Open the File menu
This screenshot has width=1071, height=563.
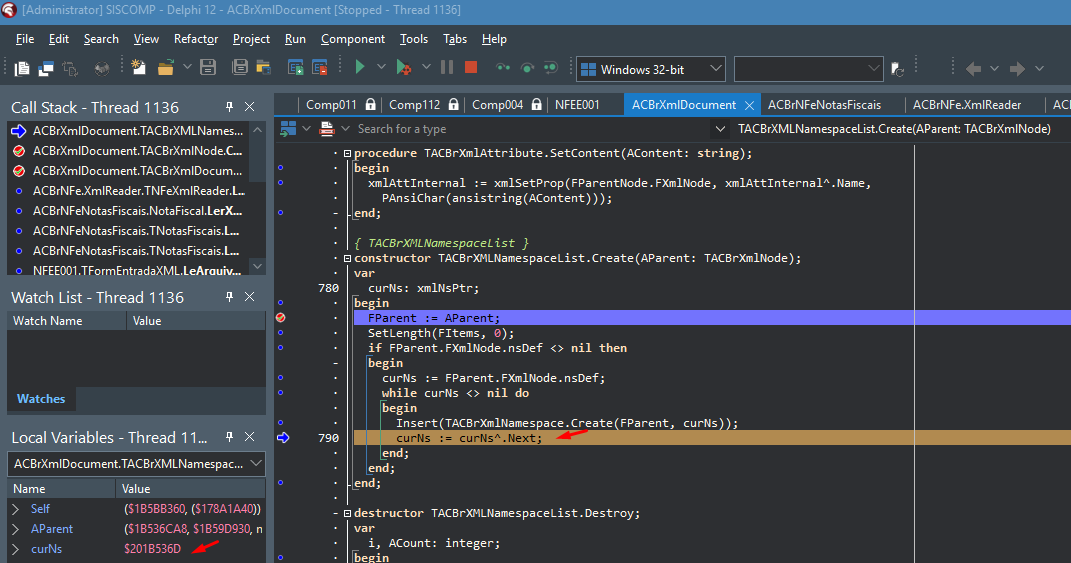coord(25,39)
